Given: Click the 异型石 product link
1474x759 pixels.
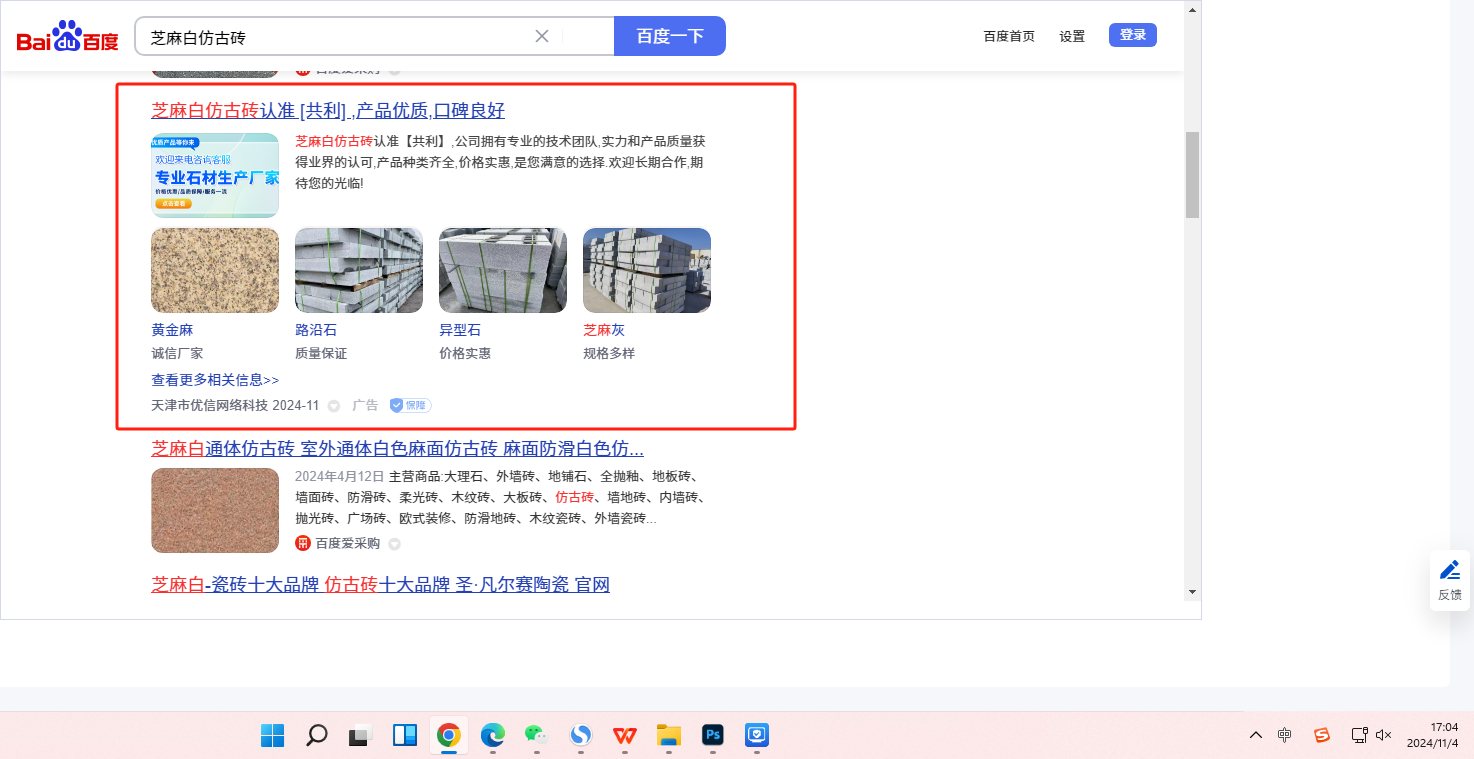Looking at the screenshot, I should (x=460, y=330).
